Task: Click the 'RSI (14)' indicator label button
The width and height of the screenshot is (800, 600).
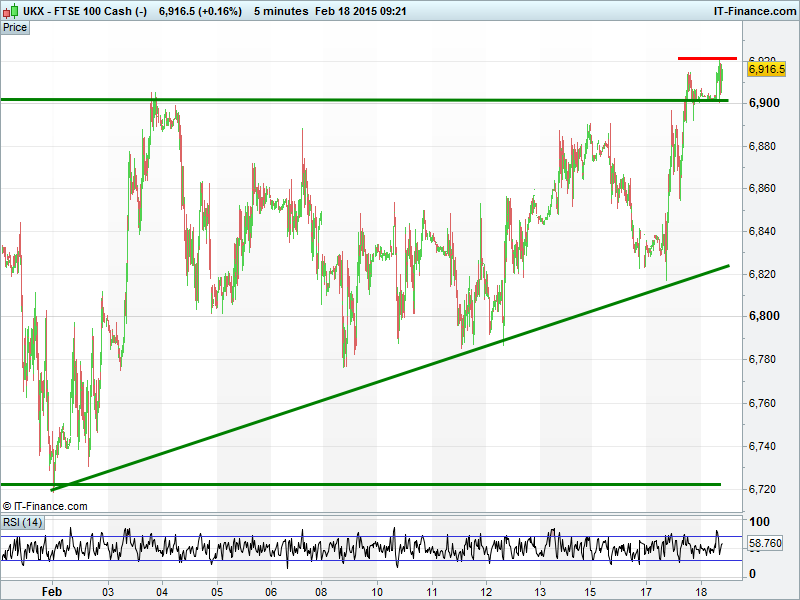Action: click(x=22, y=522)
